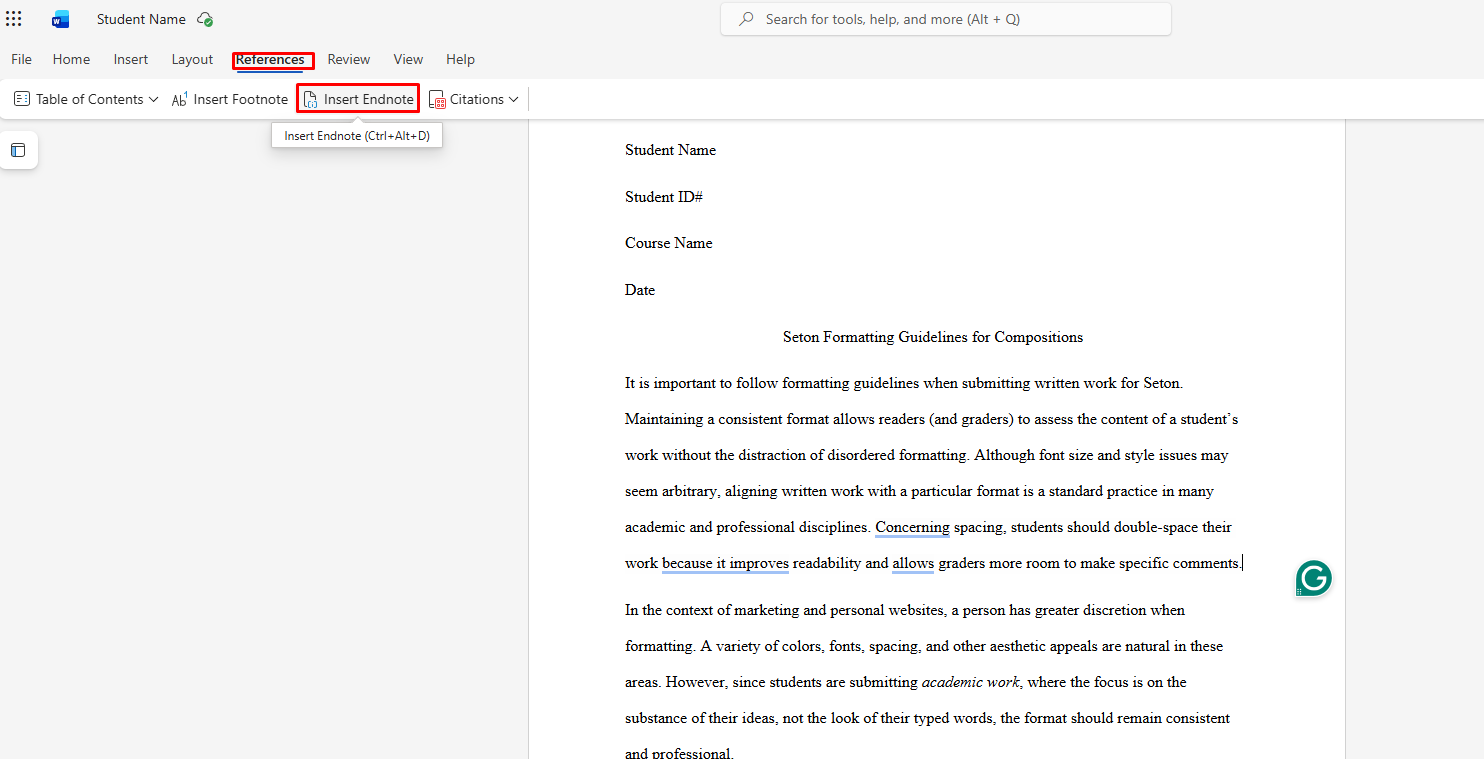This screenshot has height=759, width=1484.
Task: Click the Citations icon
Action: tap(437, 99)
